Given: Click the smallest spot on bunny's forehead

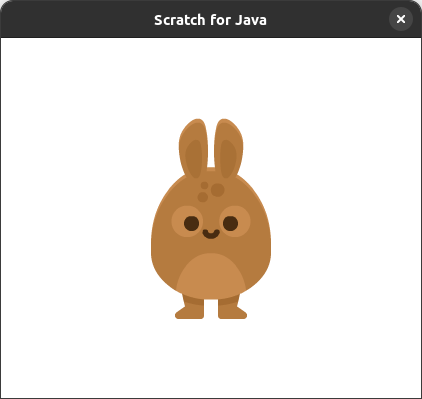Looking at the screenshot, I should click(x=204, y=185).
